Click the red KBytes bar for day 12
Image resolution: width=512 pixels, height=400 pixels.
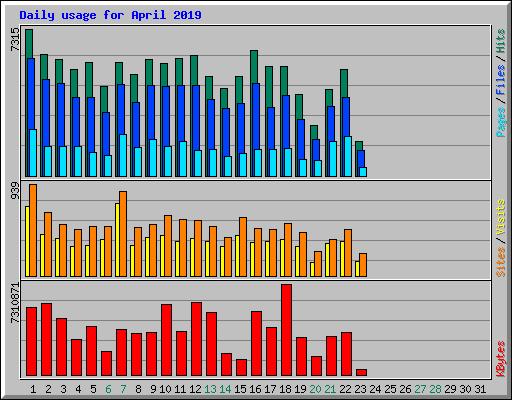click(196, 339)
